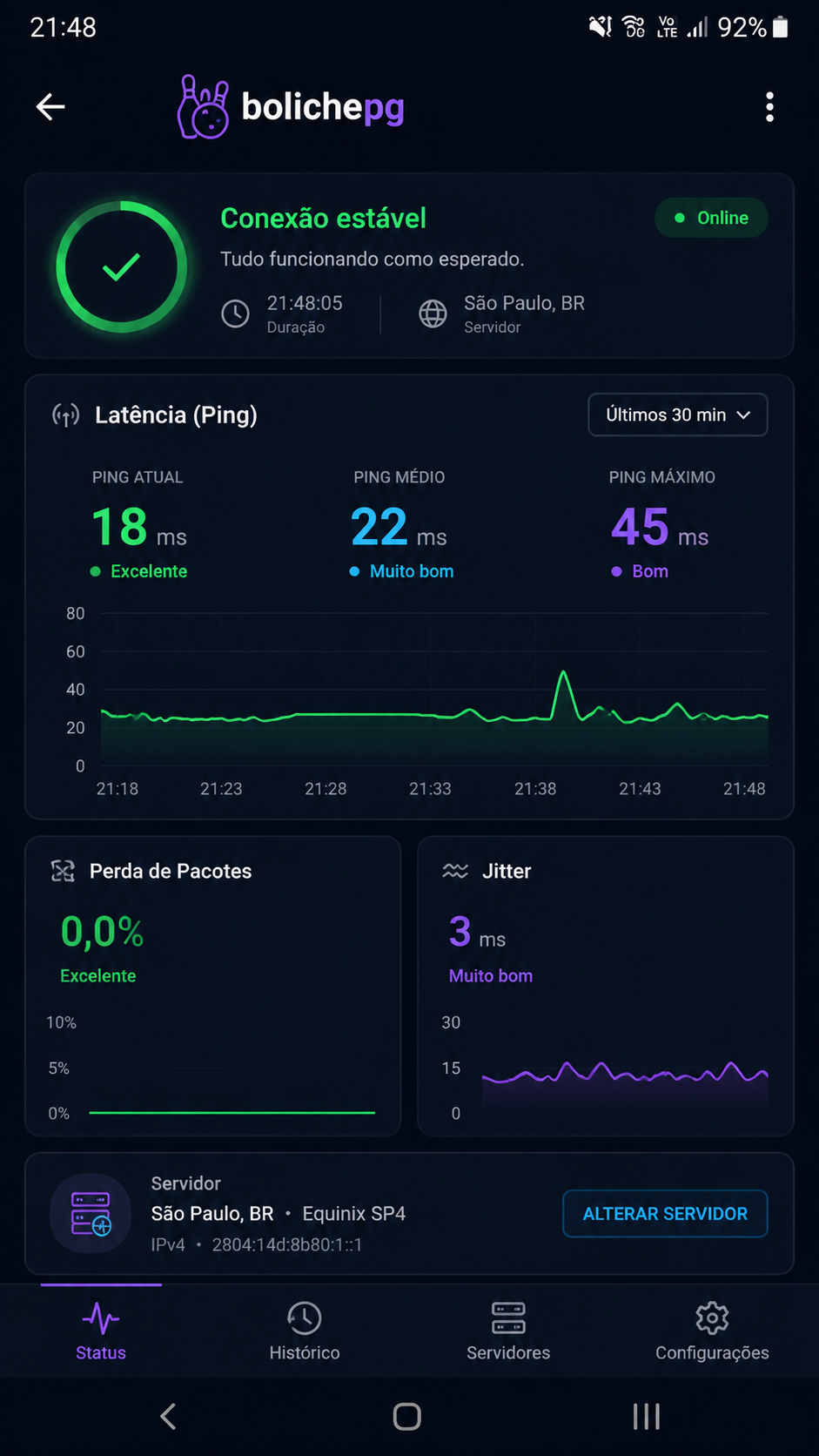Tap the antenna icon next to Latência
Image resolution: width=819 pixels, height=1456 pixels.
click(x=66, y=415)
